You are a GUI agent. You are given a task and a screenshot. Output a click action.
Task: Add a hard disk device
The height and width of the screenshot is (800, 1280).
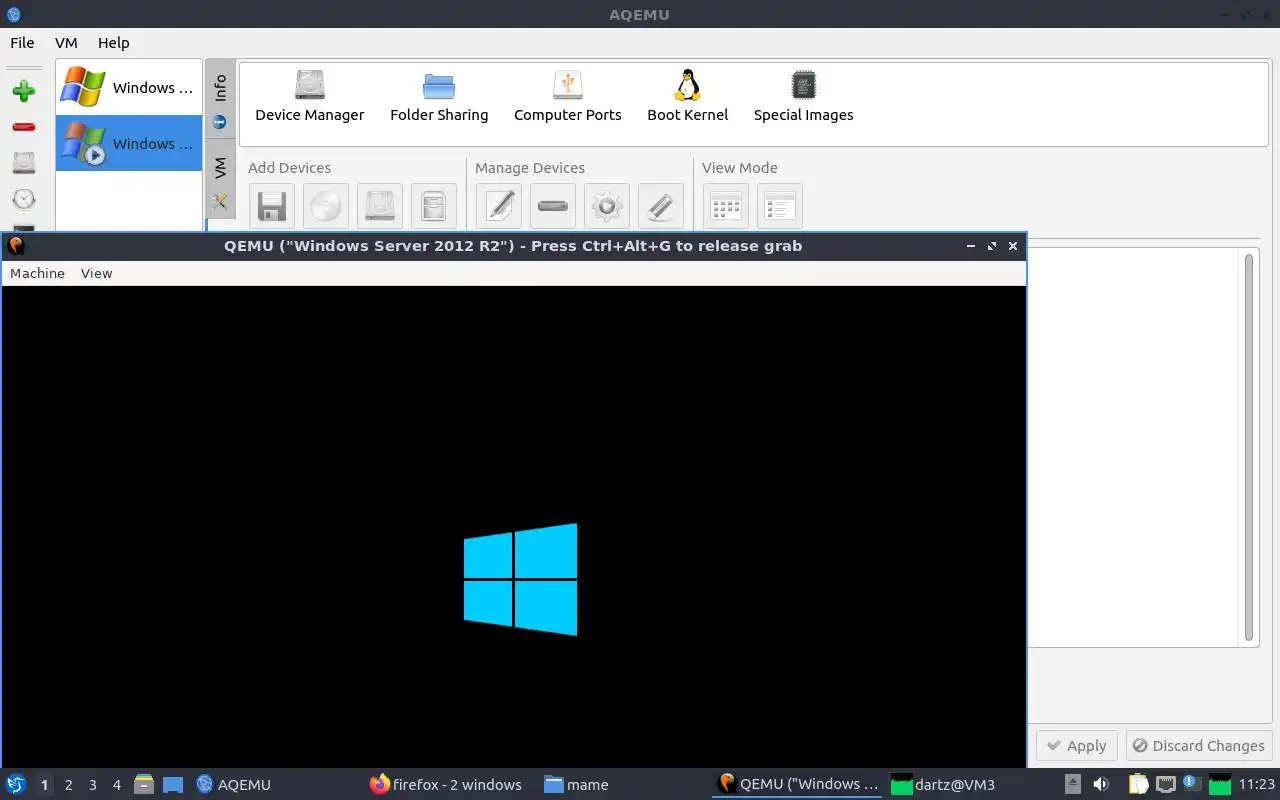pyautogui.click(x=380, y=207)
